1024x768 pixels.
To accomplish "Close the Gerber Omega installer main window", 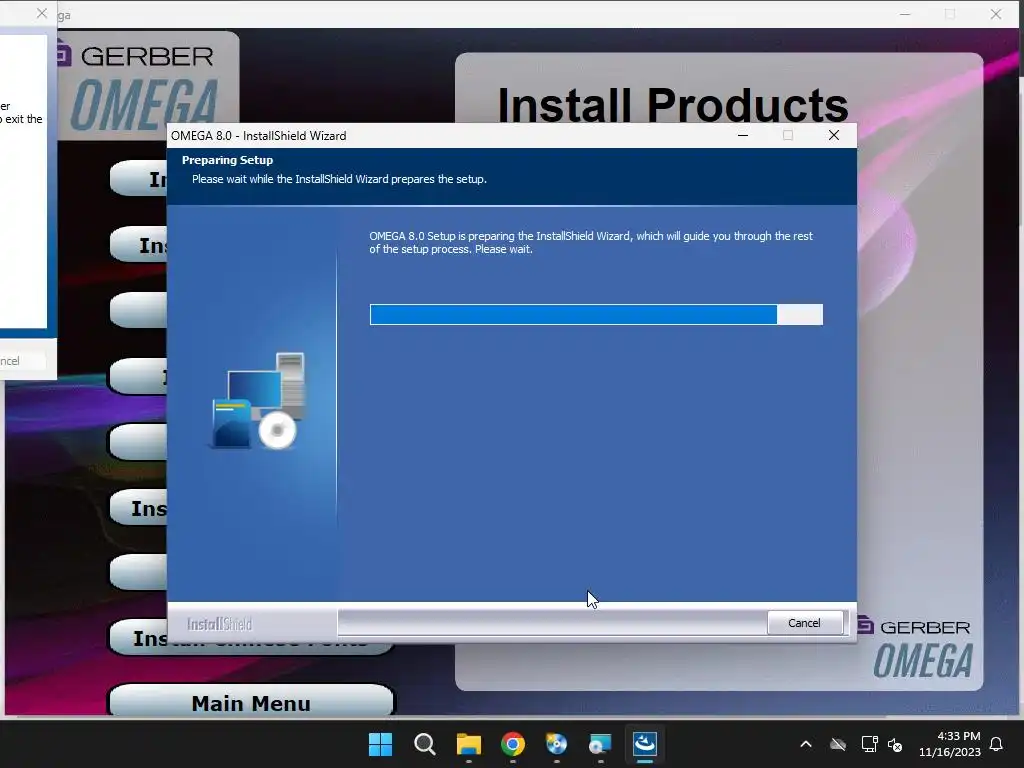I will click(995, 14).
